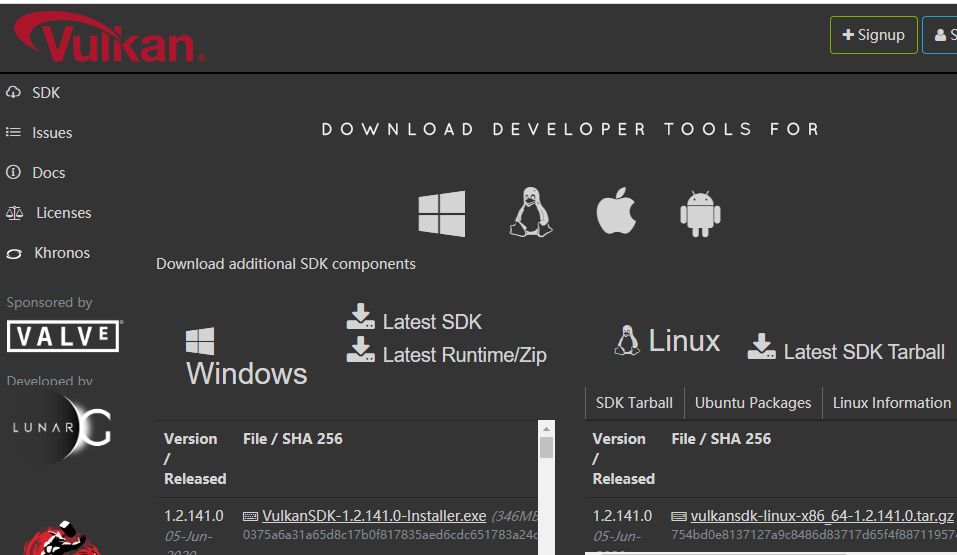
Task: Download the Latest SDK Tarball
Action: [x=864, y=352]
